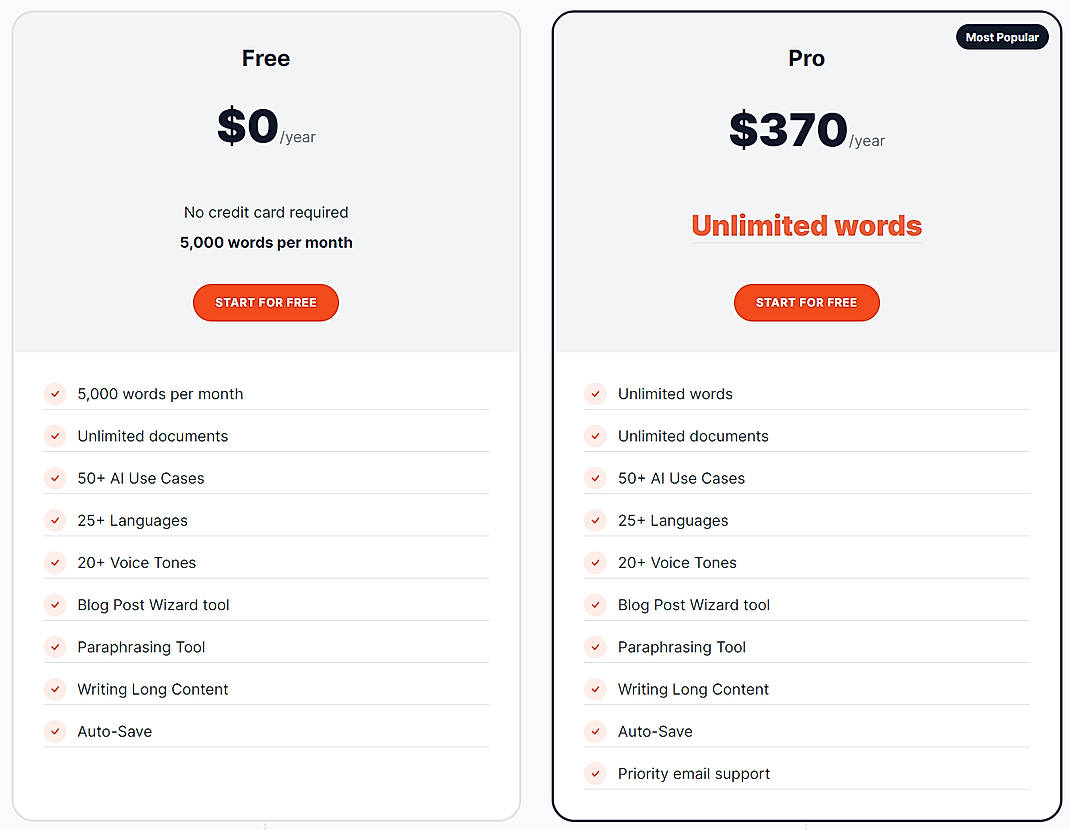Click the Unlimited words orange text

pos(806,225)
